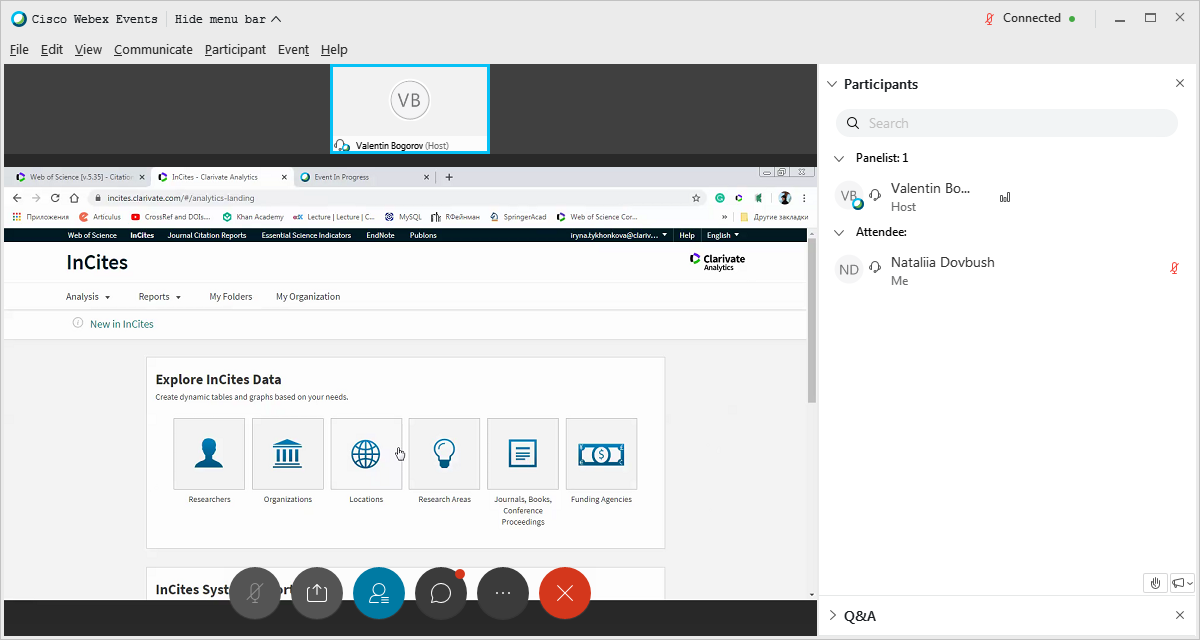Open the feedback emoji dropdown
Viewport: 1200px width, 640px height.
coord(1182,583)
